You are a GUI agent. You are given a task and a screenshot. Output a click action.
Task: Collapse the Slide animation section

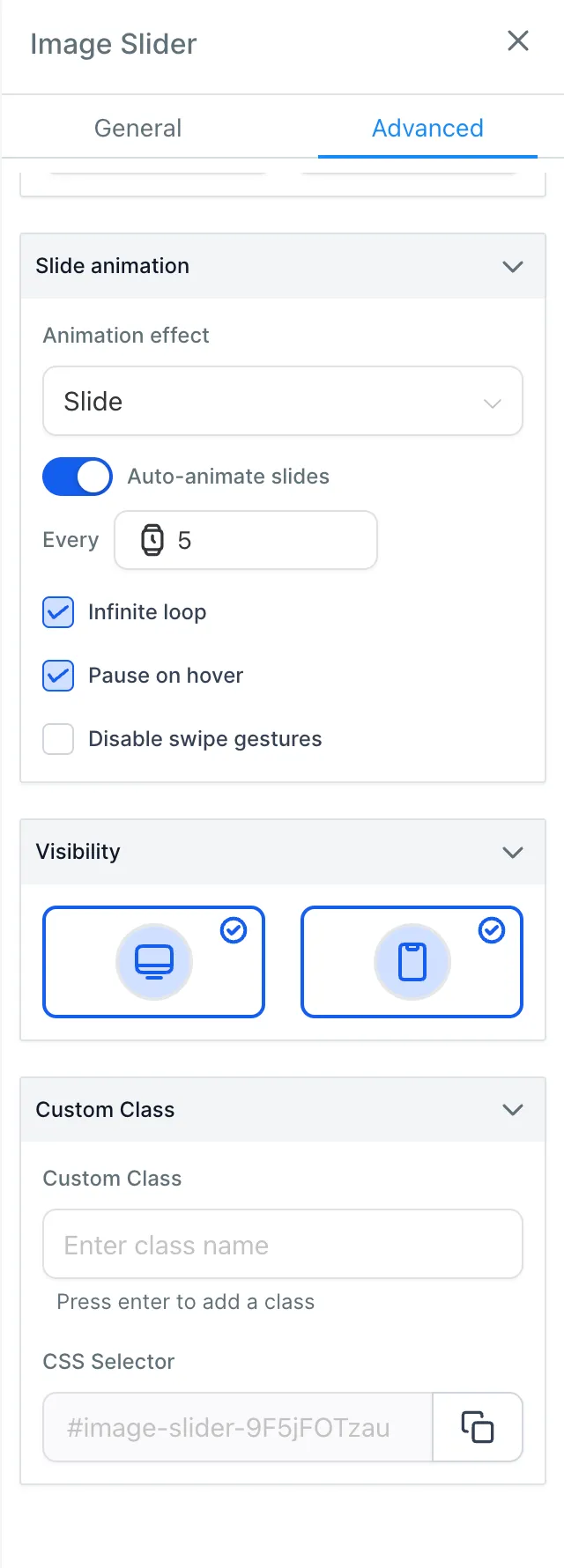(513, 266)
